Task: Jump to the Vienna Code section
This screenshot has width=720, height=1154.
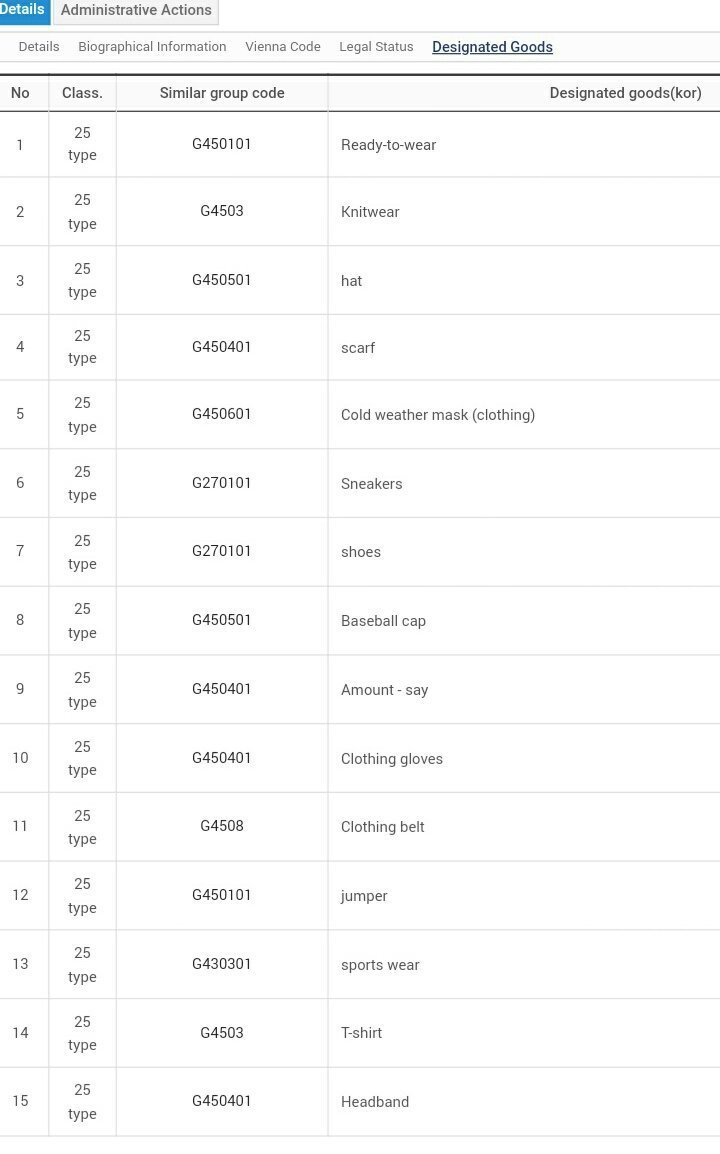Action: click(283, 47)
